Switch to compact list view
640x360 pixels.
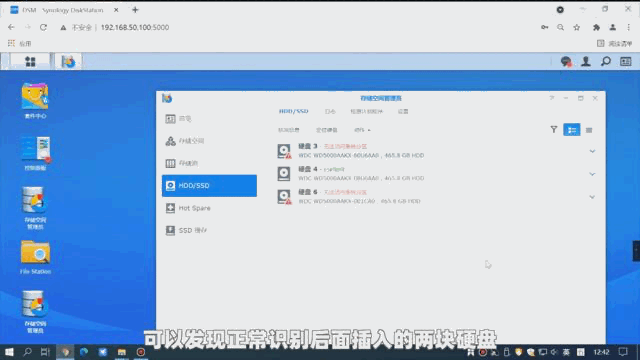[x=589, y=130]
